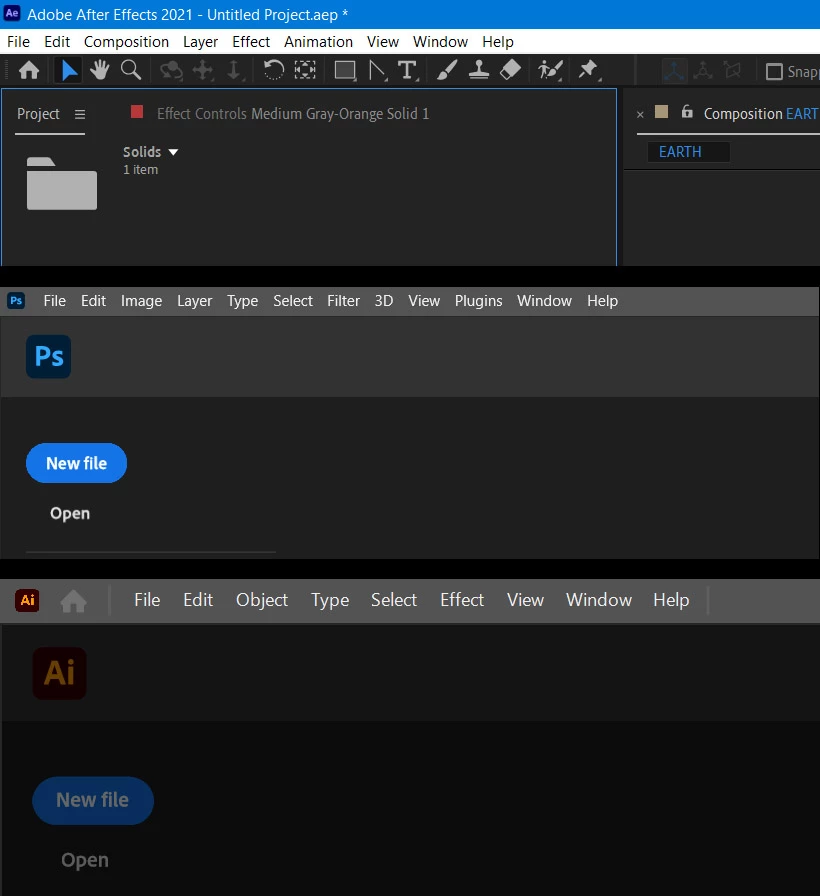This screenshot has width=820, height=896.
Task: Select the Horizontal Type tool
Action: [407, 71]
